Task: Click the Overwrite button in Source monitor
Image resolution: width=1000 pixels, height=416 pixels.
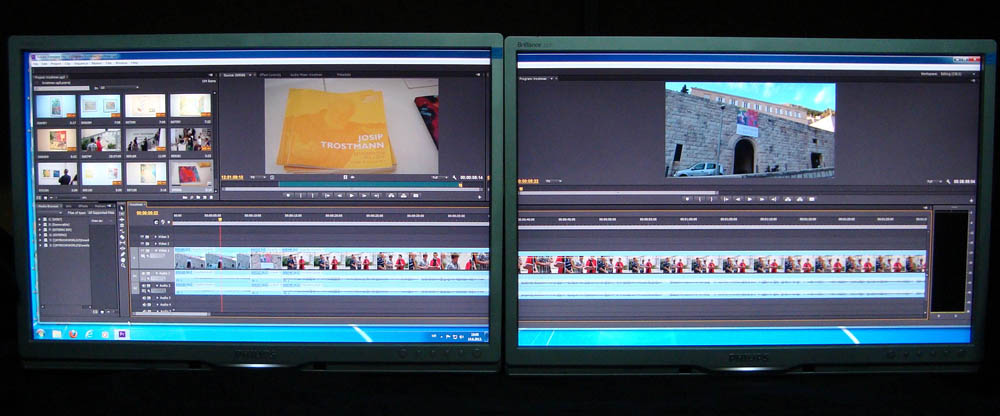Action: click(404, 196)
